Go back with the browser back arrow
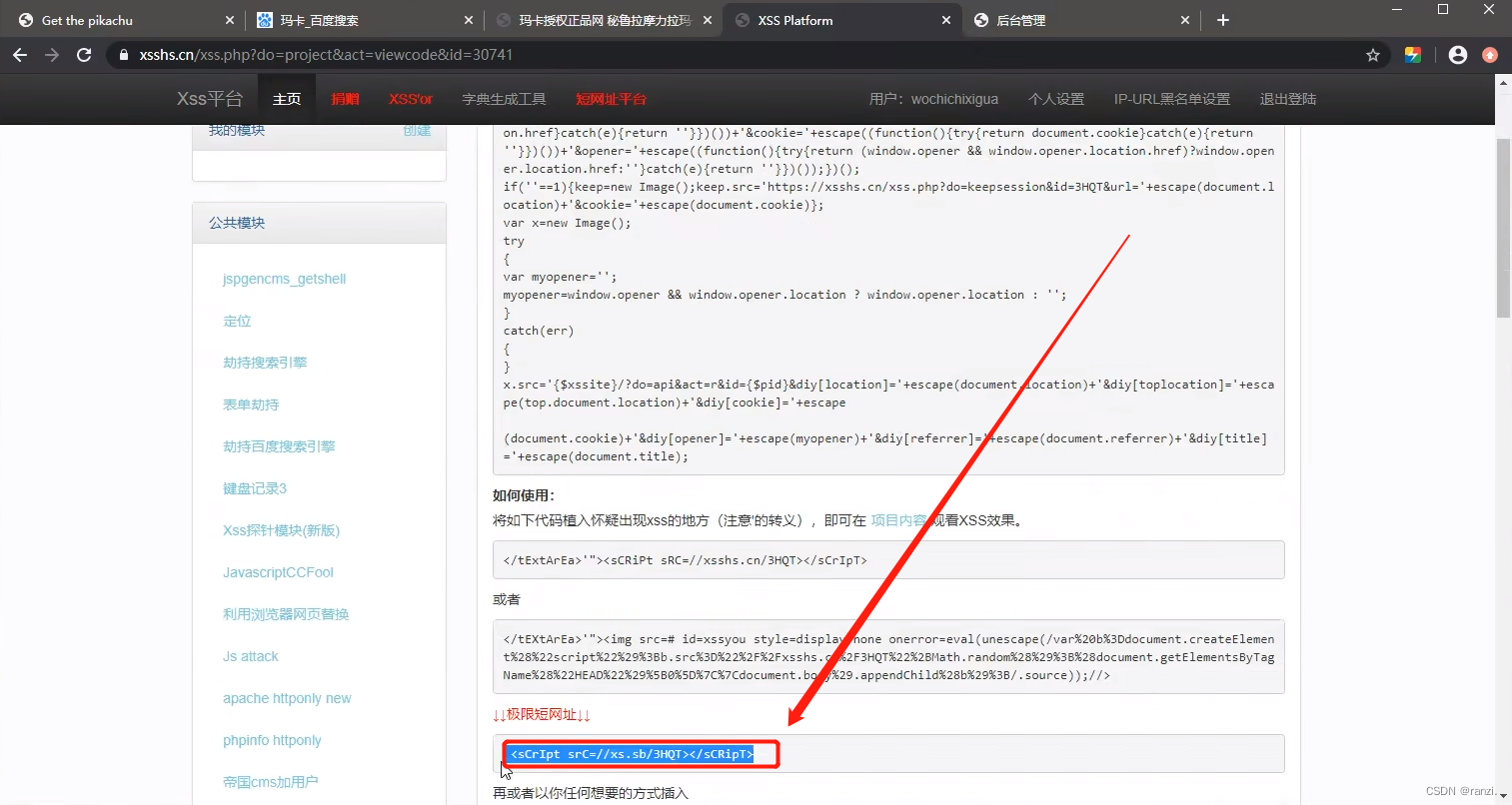The height and width of the screenshot is (805, 1512). coord(20,55)
